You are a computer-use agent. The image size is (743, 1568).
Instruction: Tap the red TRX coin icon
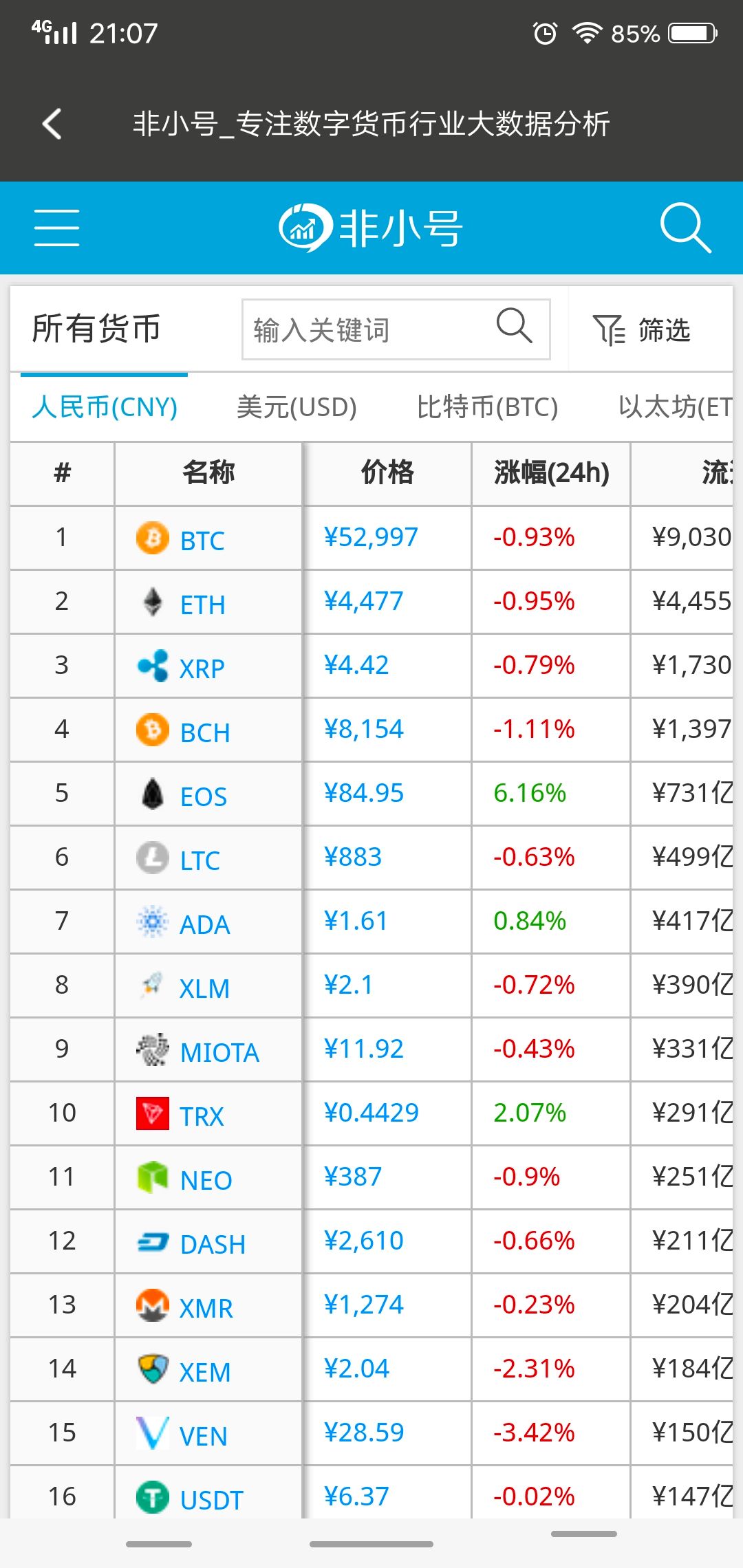tap(153, 1113)
